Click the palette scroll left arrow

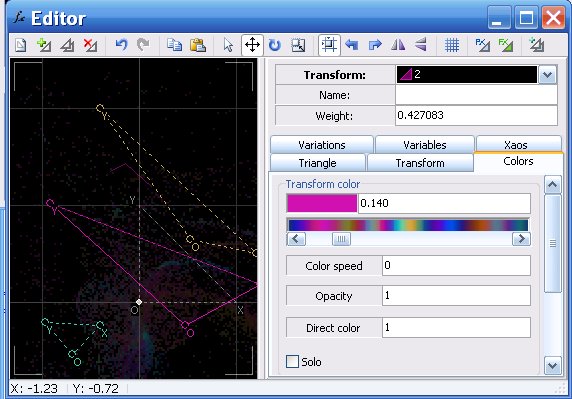click(x=296, y=239)
